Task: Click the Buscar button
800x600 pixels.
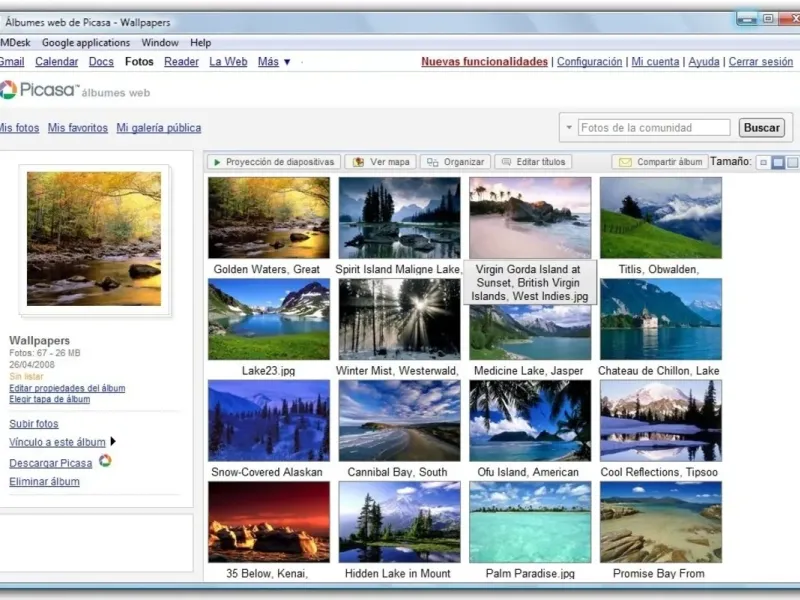Action: [x=762, y=128]
